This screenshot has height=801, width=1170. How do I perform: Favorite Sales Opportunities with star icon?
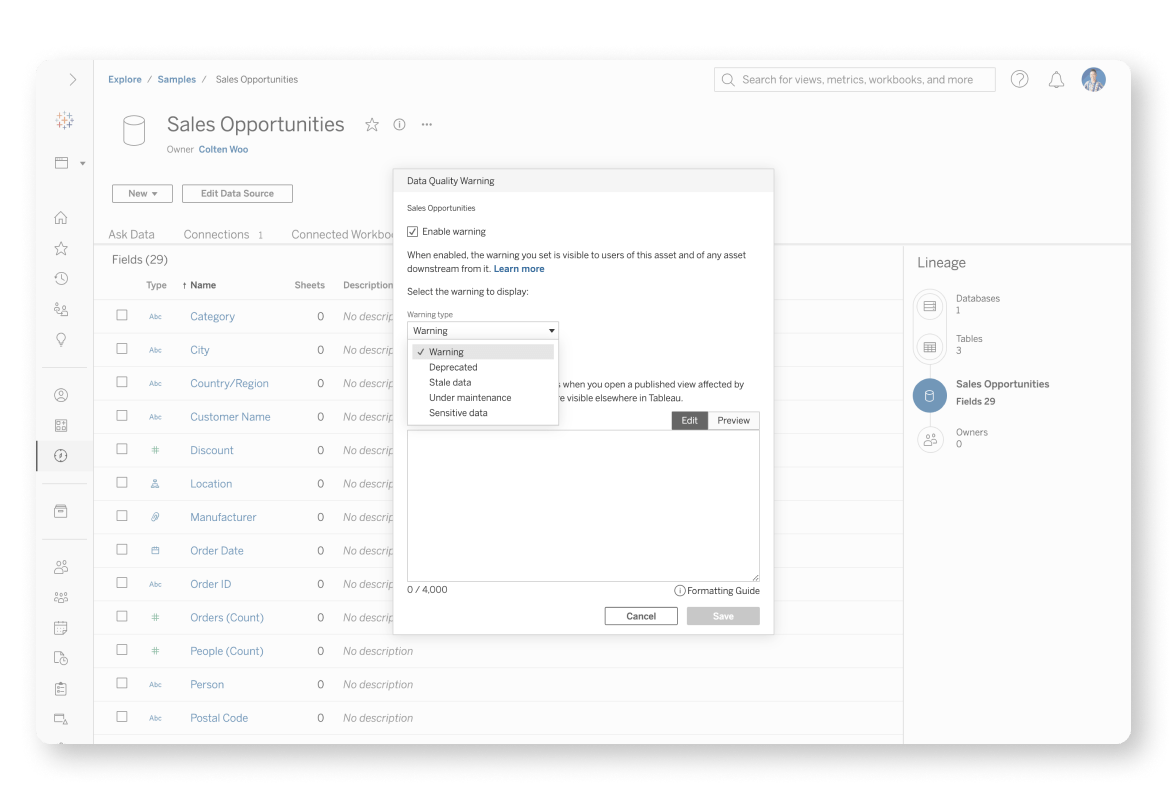pos(372,125)
